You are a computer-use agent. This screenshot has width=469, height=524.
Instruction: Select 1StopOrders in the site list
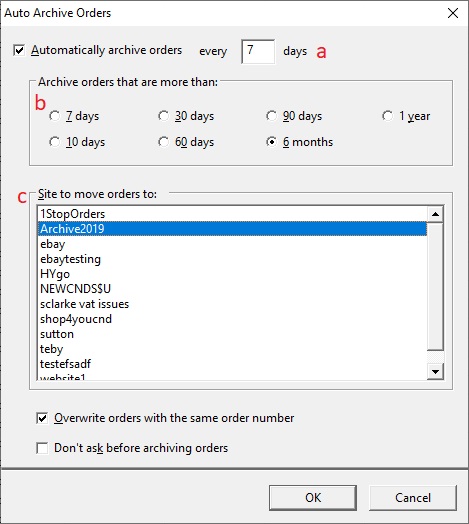(232, 214)
